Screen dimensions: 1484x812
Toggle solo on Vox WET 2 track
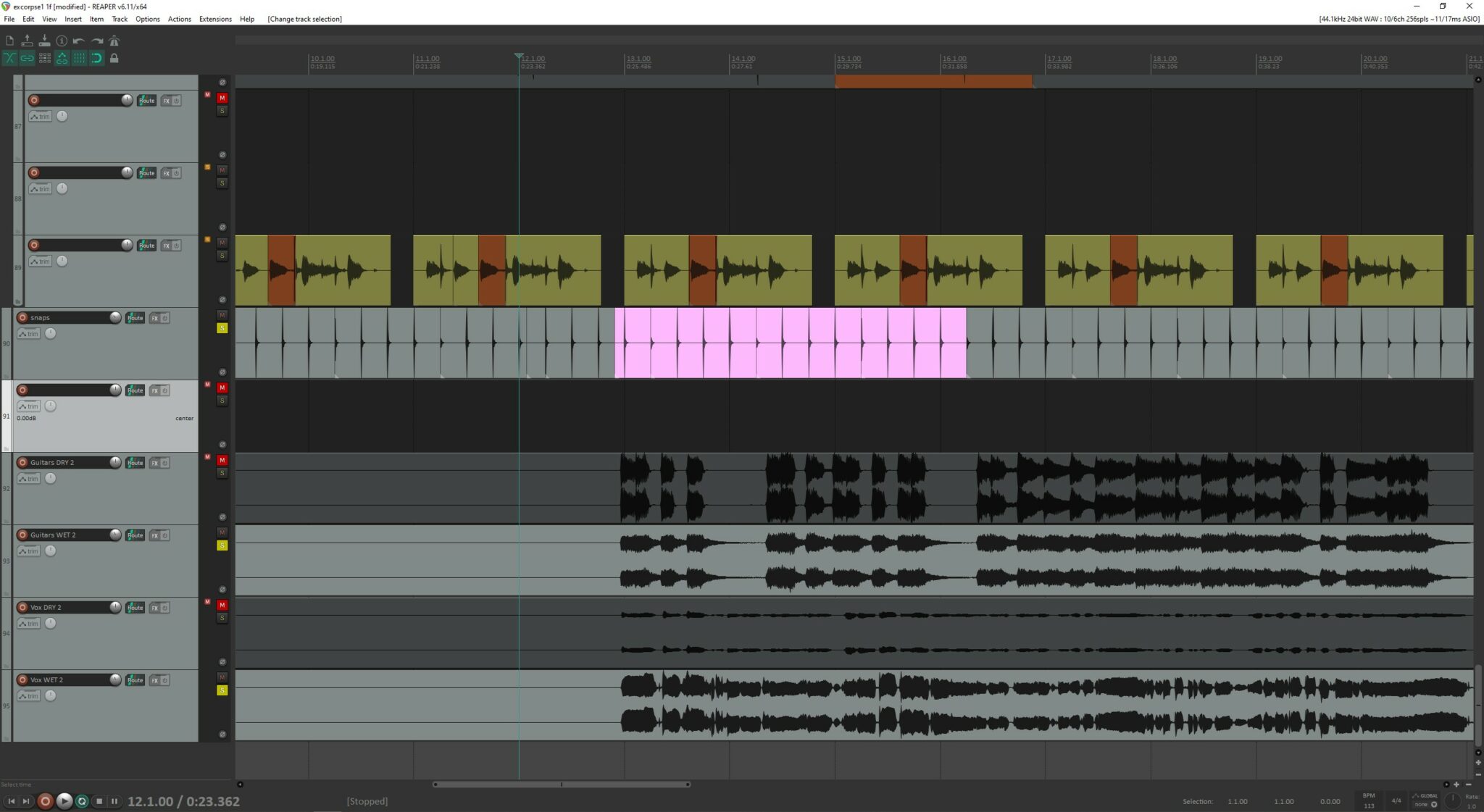click(222, 690)
